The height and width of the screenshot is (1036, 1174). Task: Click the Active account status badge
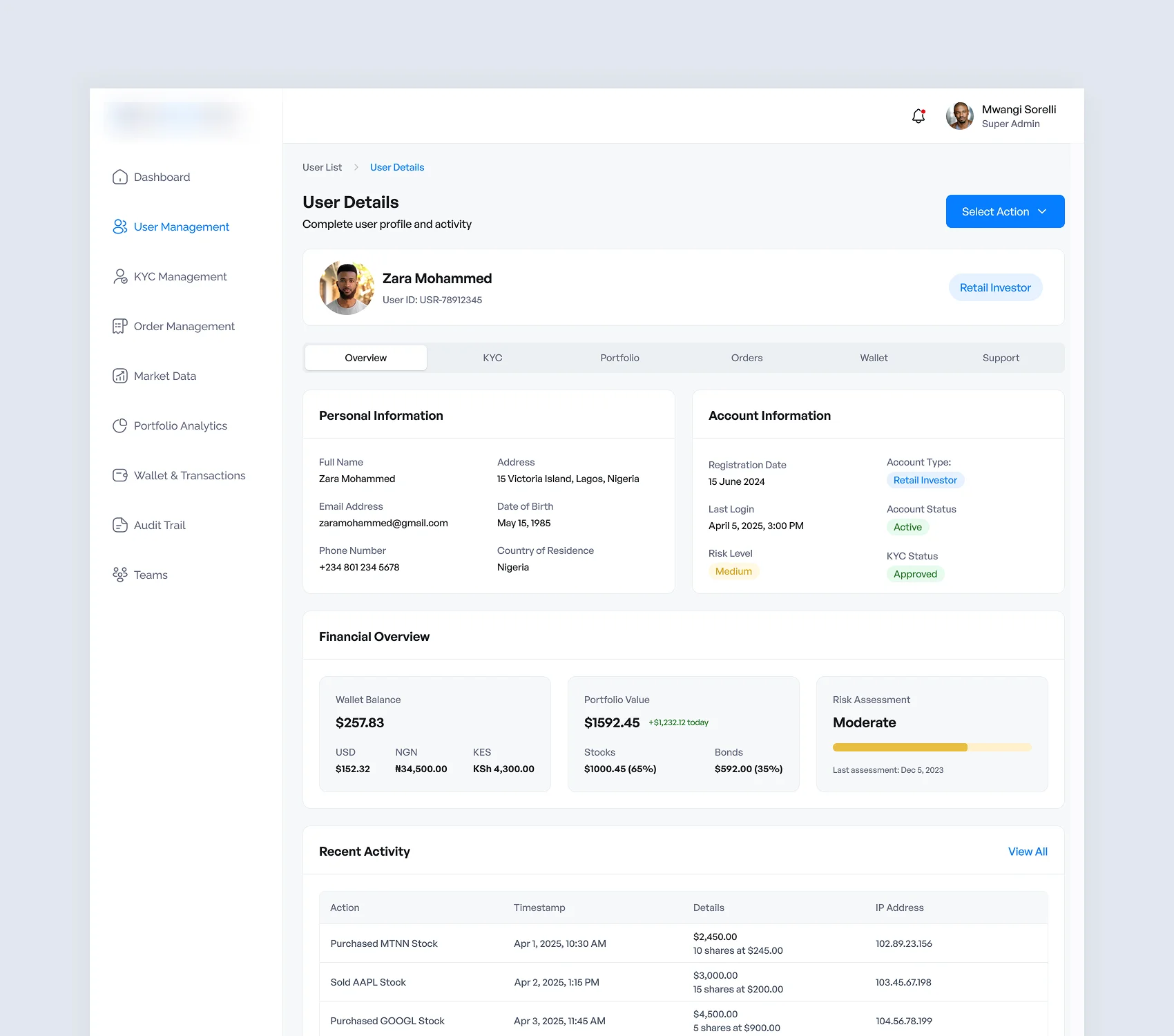907,527
